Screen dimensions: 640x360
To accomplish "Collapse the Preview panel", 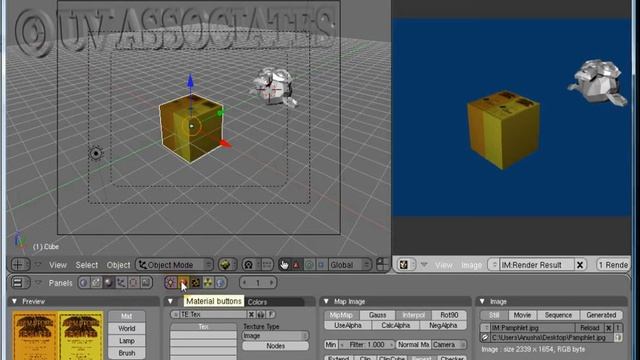I will point(15,301).
